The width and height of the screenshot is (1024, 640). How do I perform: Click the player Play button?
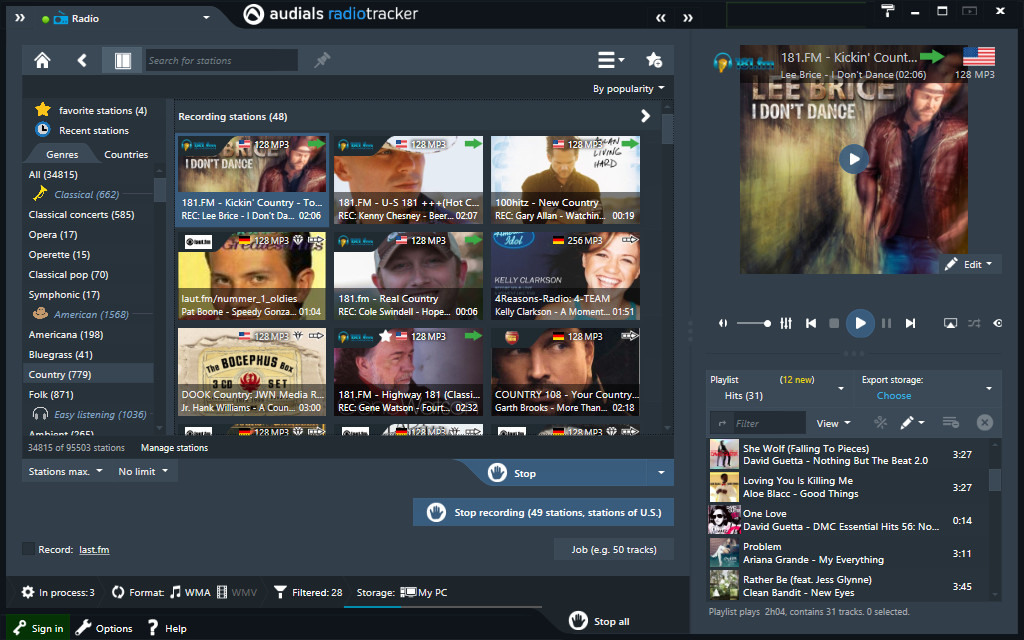coord(860,323)
